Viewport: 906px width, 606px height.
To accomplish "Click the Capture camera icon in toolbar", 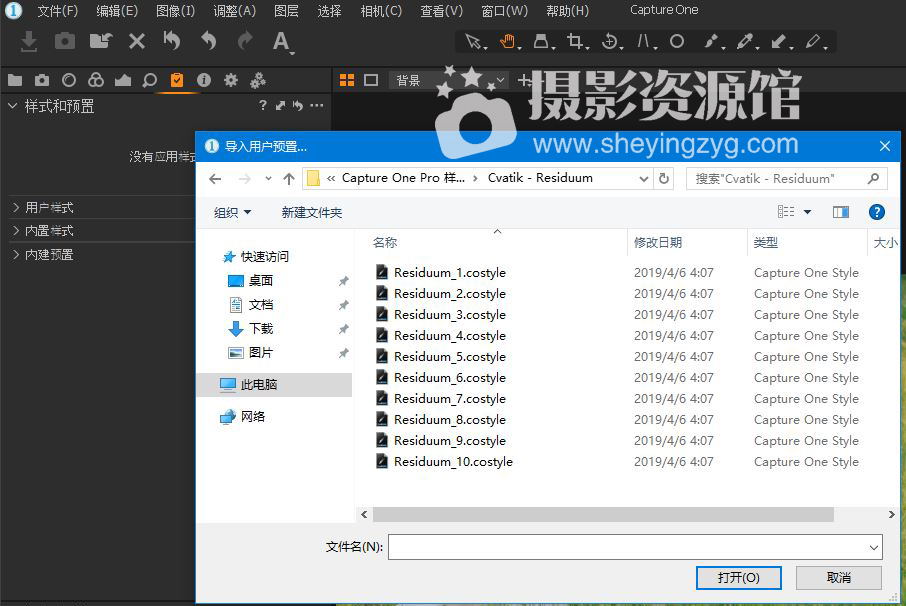I will coord(64,42).
